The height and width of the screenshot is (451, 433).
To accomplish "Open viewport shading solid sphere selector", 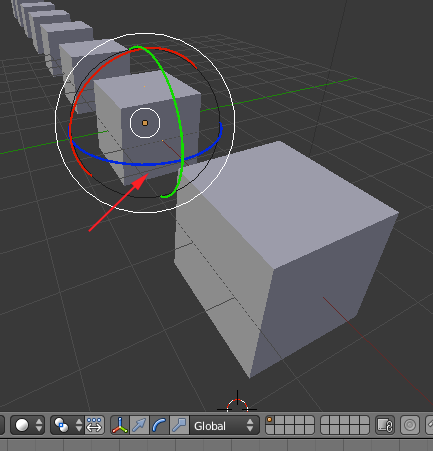I will click(x=28, y=425).
